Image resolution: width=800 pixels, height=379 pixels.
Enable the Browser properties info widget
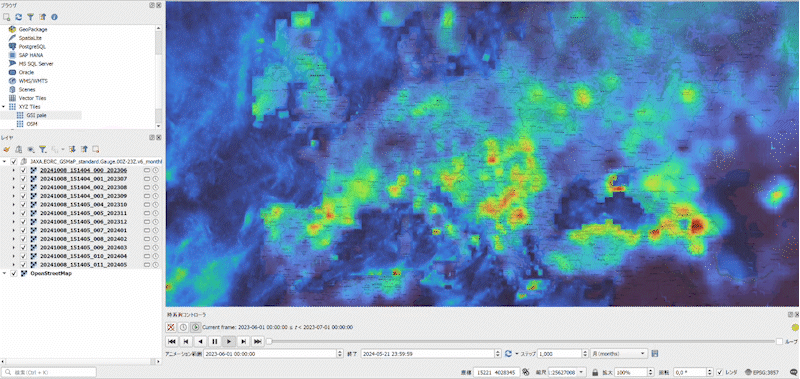pos(54,17)
